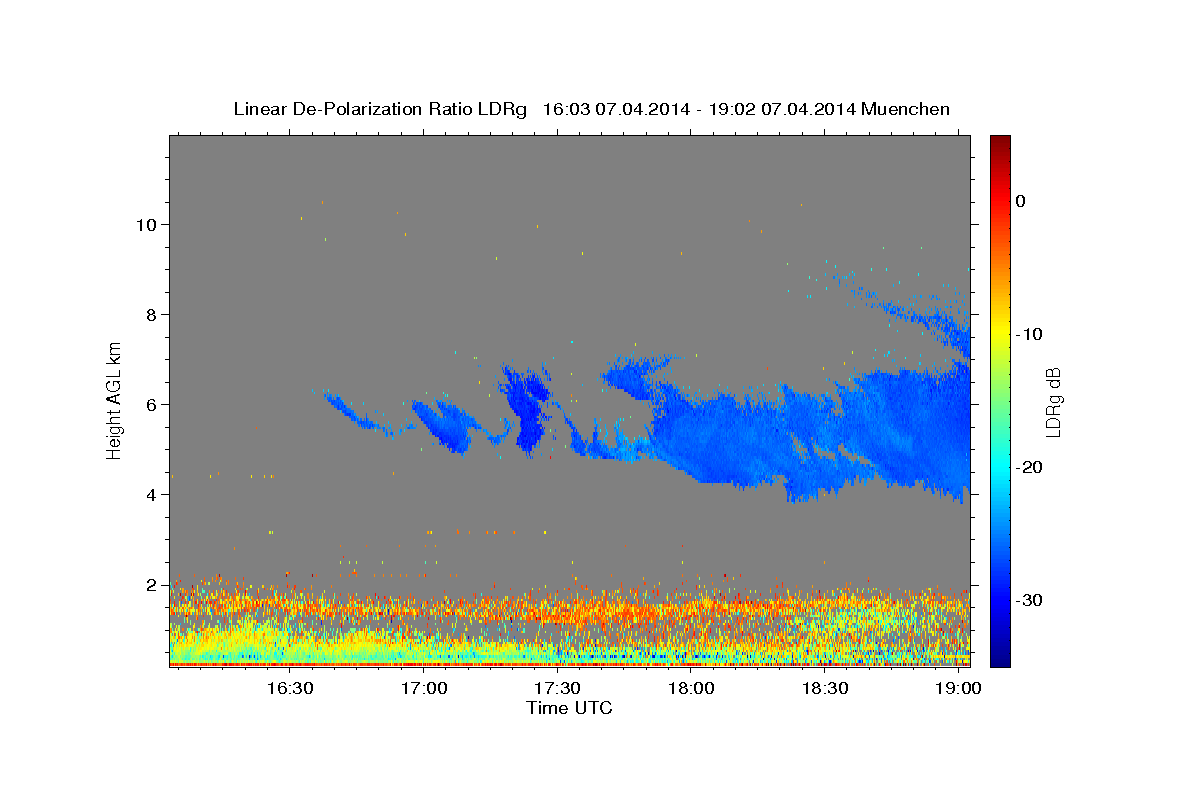Image resolution: width=1200 pixels, height=800 pixels.
Task: Click the dark red top of colorbar
Action: click(1000, 143)
